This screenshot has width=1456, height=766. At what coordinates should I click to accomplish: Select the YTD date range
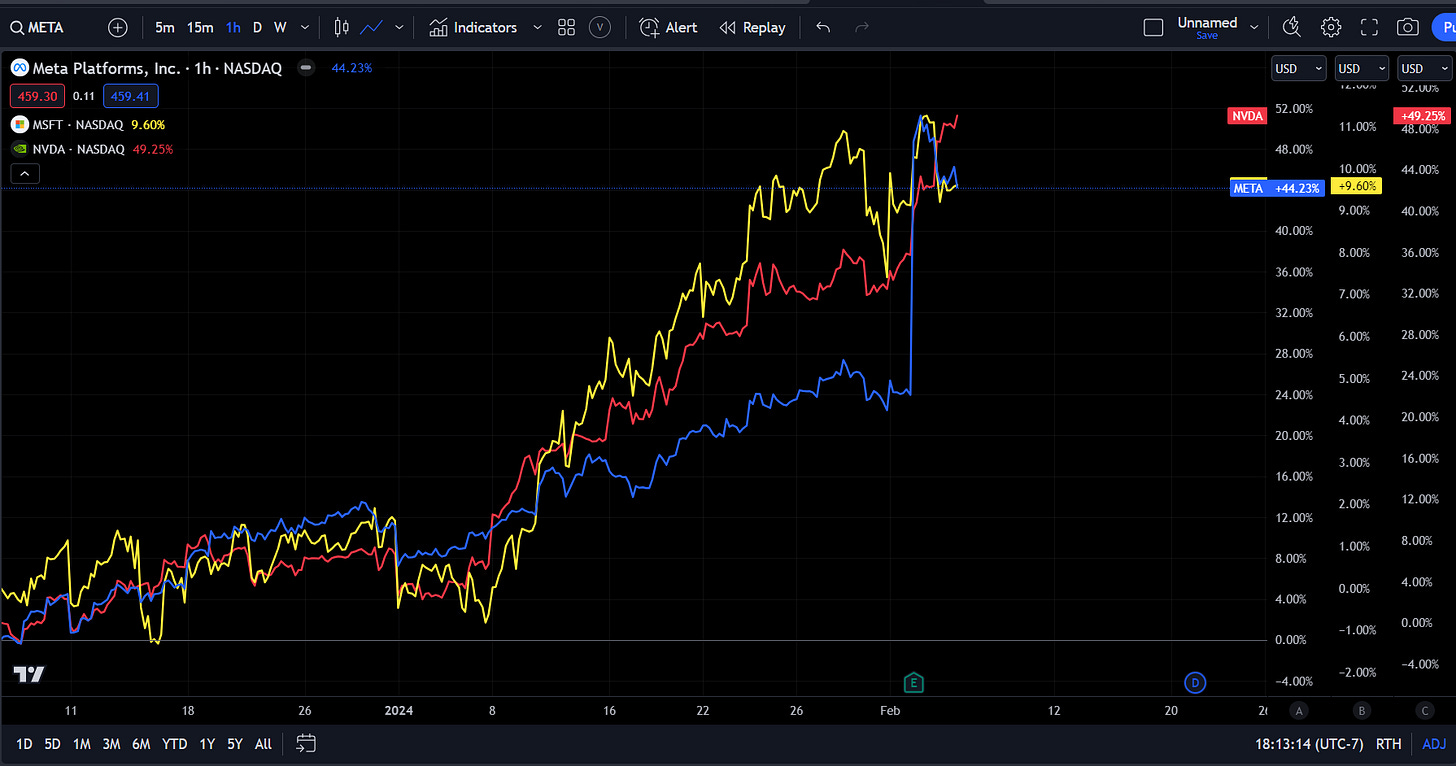click(x=175, y=743)
